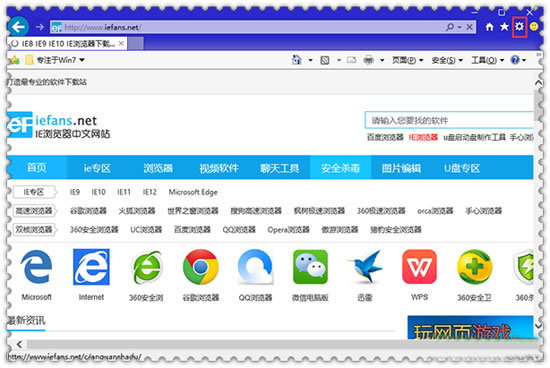Close the IE8 IE9 IE10 tab
The image size is (550, 368).
click(121, 44)
